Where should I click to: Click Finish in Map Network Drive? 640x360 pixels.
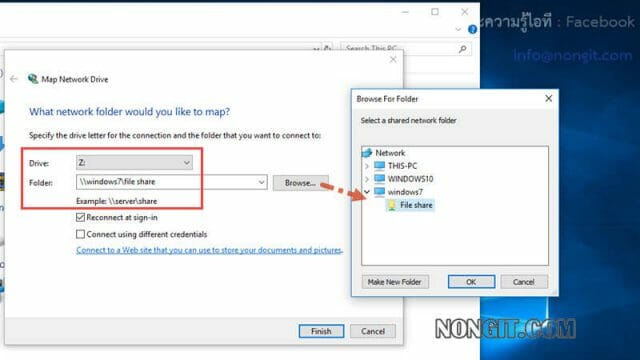pos(321,331)
